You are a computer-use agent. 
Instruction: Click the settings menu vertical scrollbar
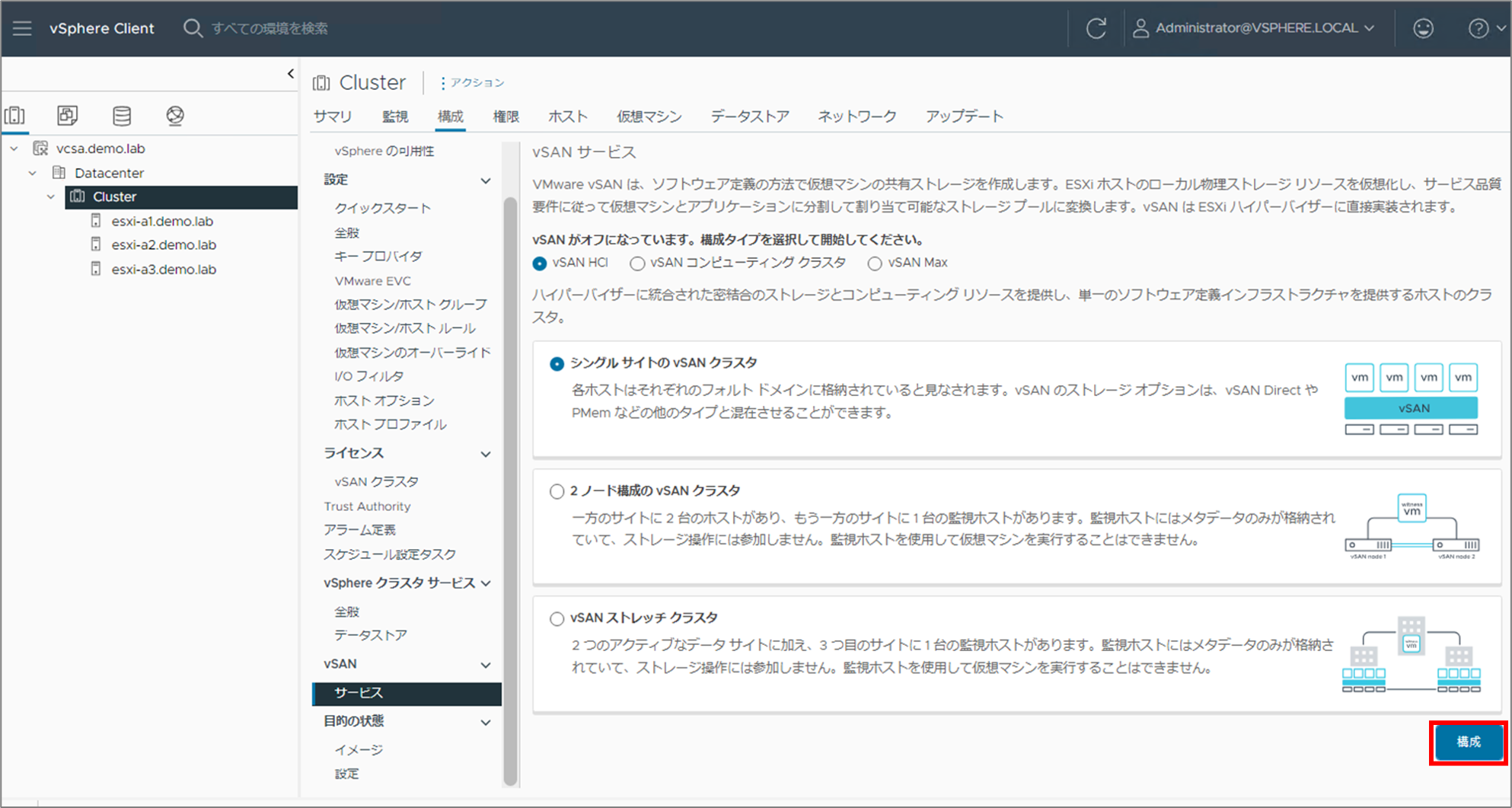(x=510, y=491)
